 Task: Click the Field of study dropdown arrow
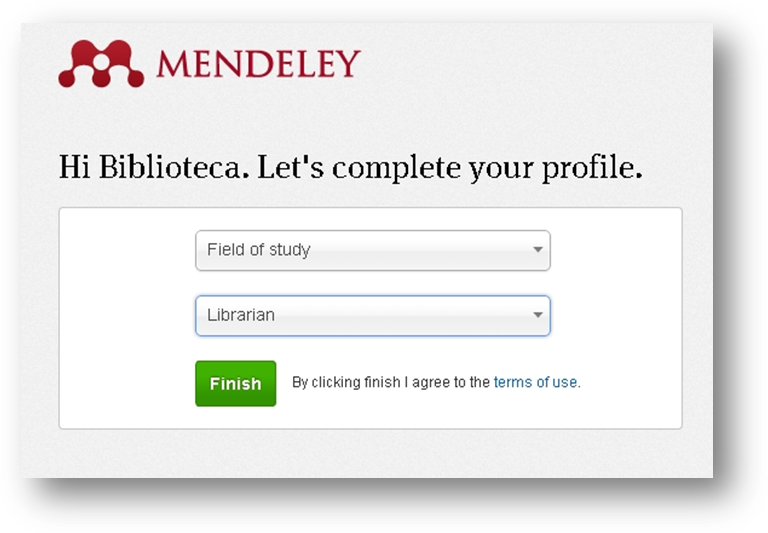pyautogui.click(x=538, y=250)
